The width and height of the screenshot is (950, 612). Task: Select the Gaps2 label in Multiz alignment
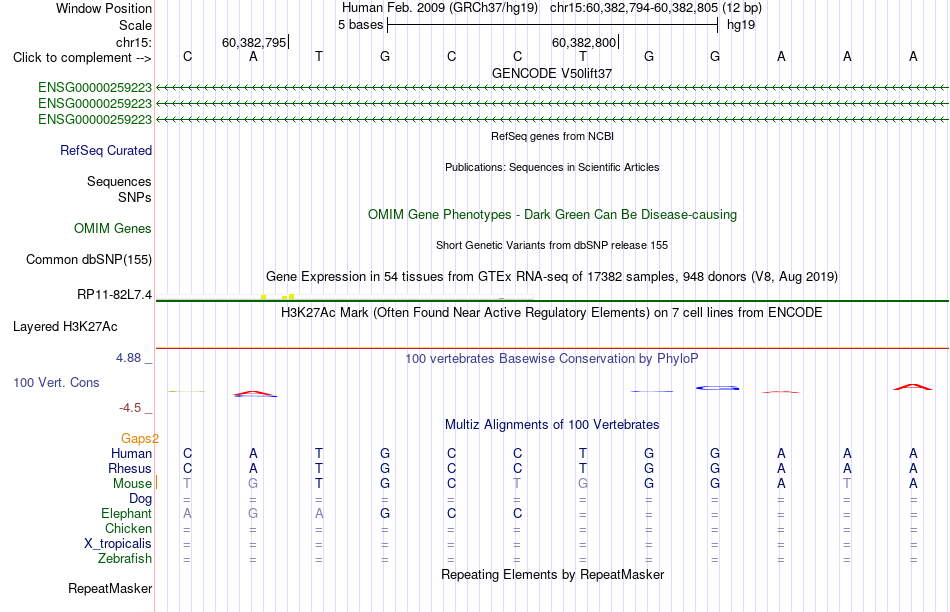[140, 438]
